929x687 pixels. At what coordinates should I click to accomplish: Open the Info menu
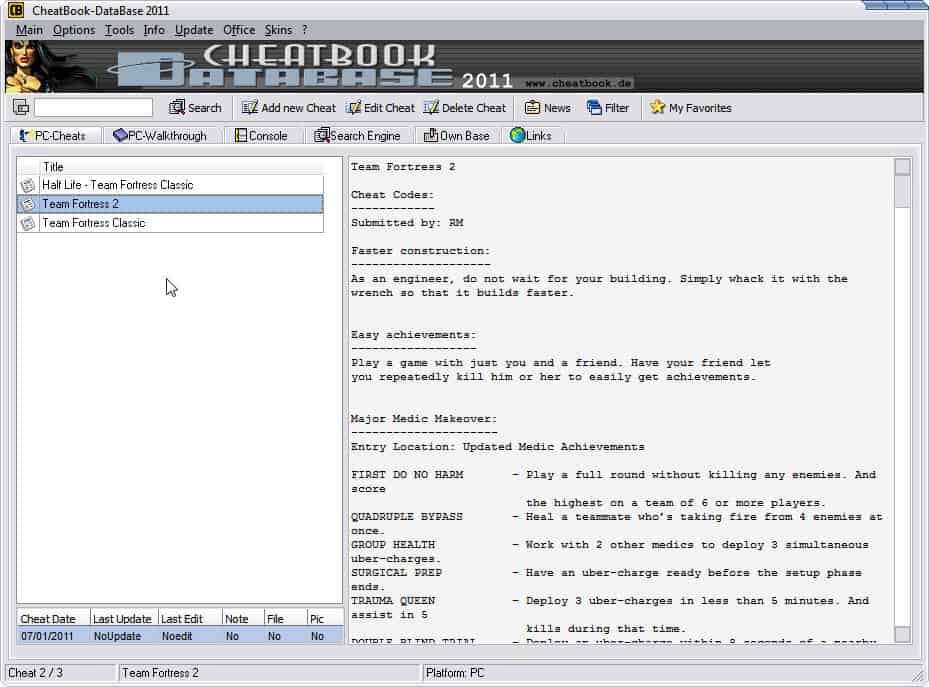[x=154, y=30]
